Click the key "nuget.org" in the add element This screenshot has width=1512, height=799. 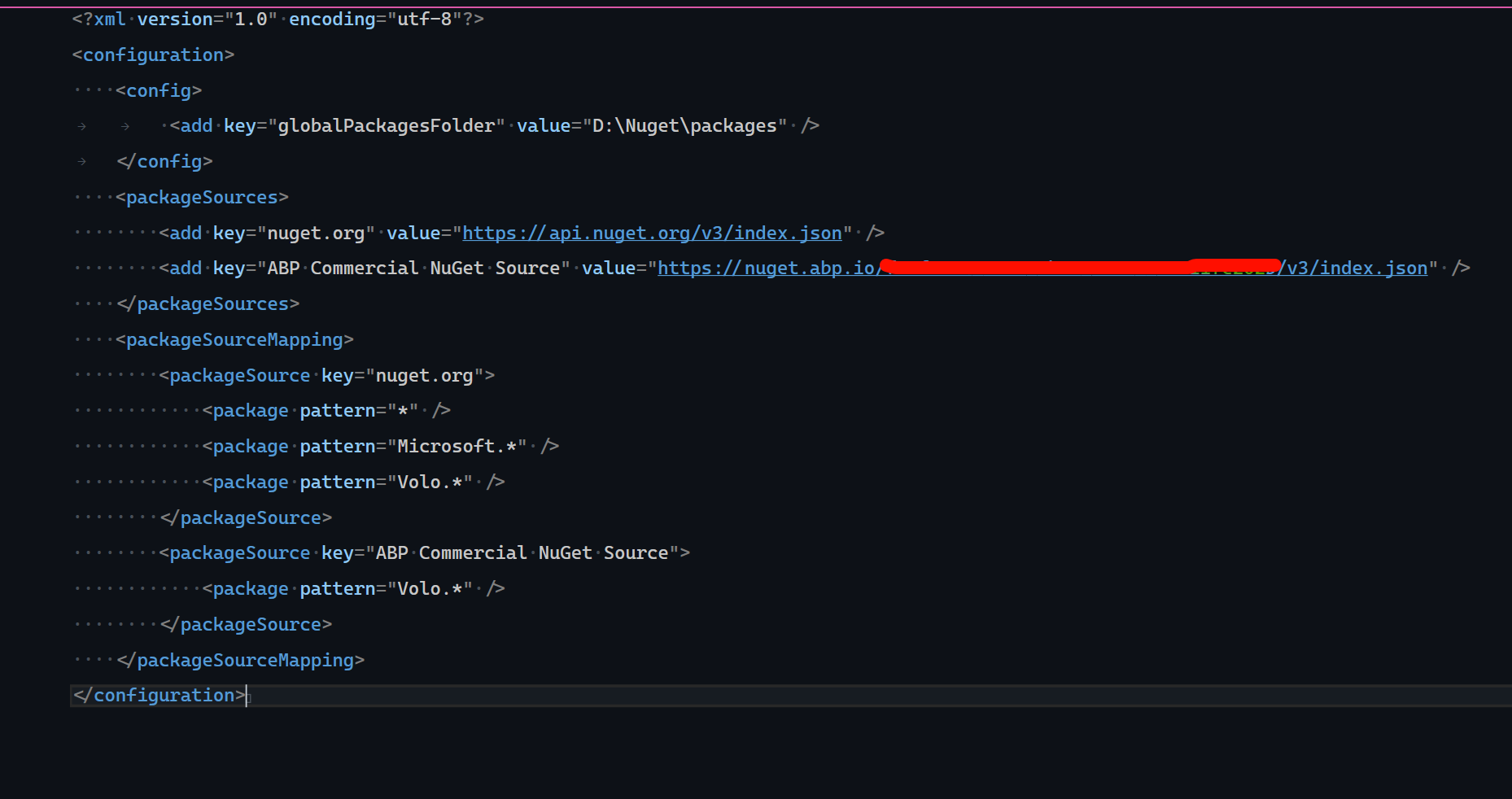(316, 234)
